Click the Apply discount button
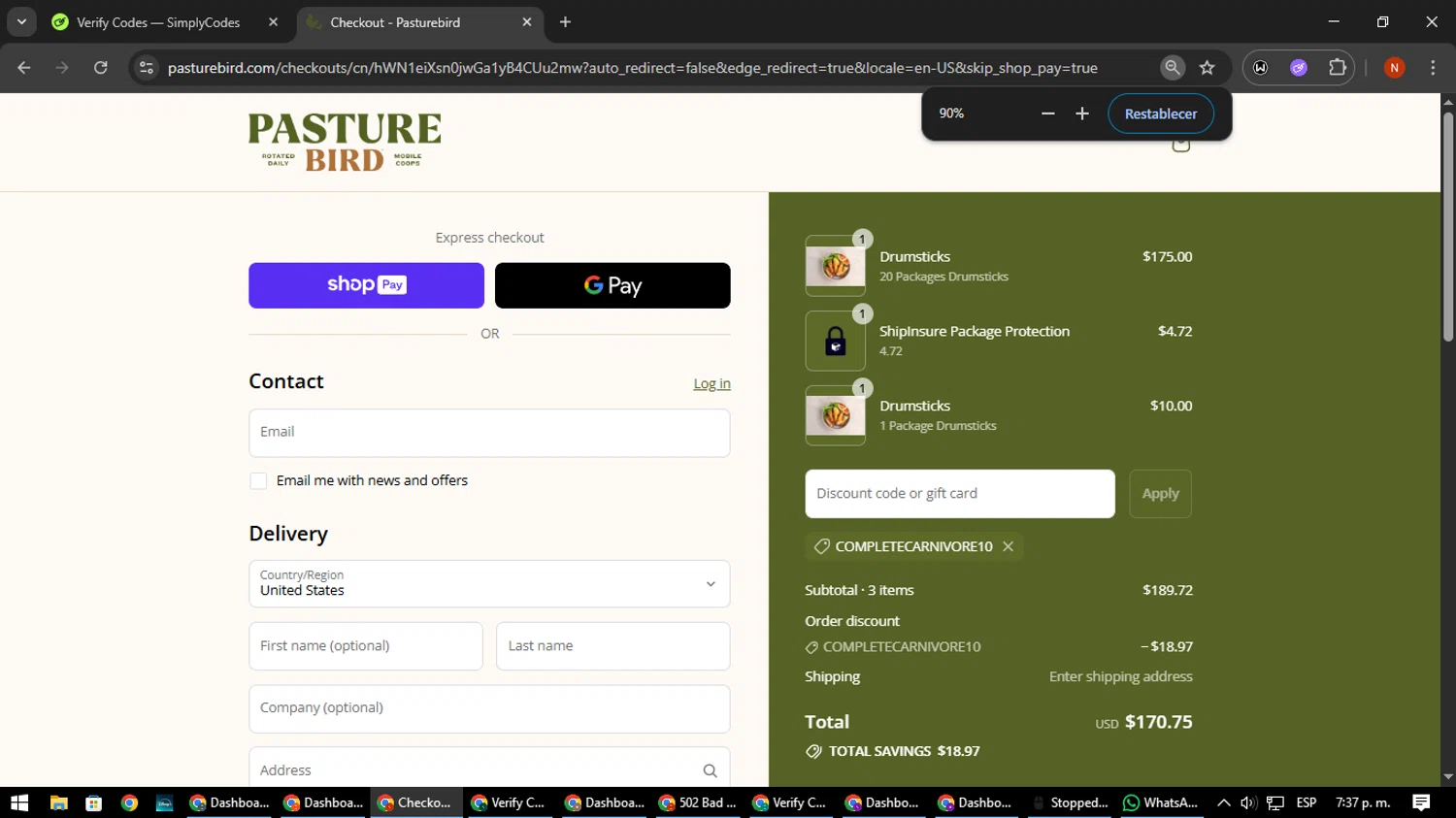This screenshot has width=1456, height=818. click(x=1160, y=494)
